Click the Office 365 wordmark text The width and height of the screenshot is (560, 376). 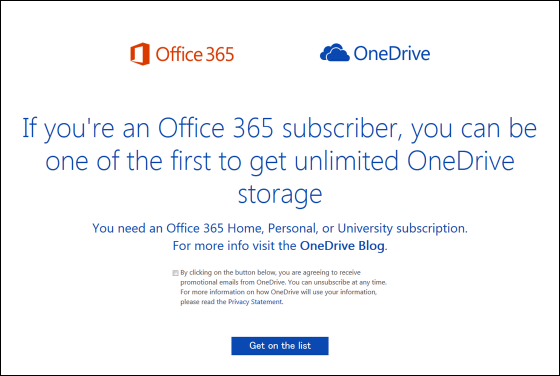coord(195,54)
